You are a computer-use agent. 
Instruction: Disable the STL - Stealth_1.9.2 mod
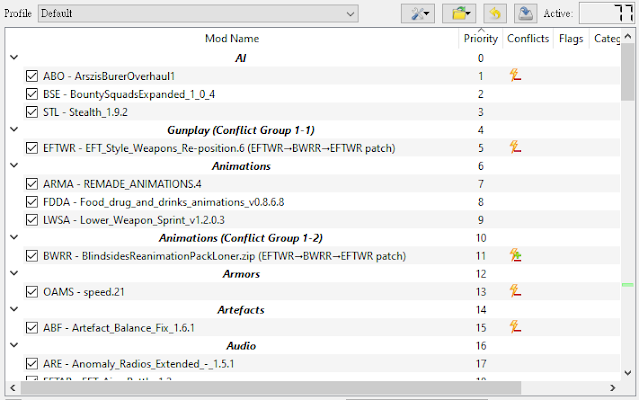click(32, 112)
